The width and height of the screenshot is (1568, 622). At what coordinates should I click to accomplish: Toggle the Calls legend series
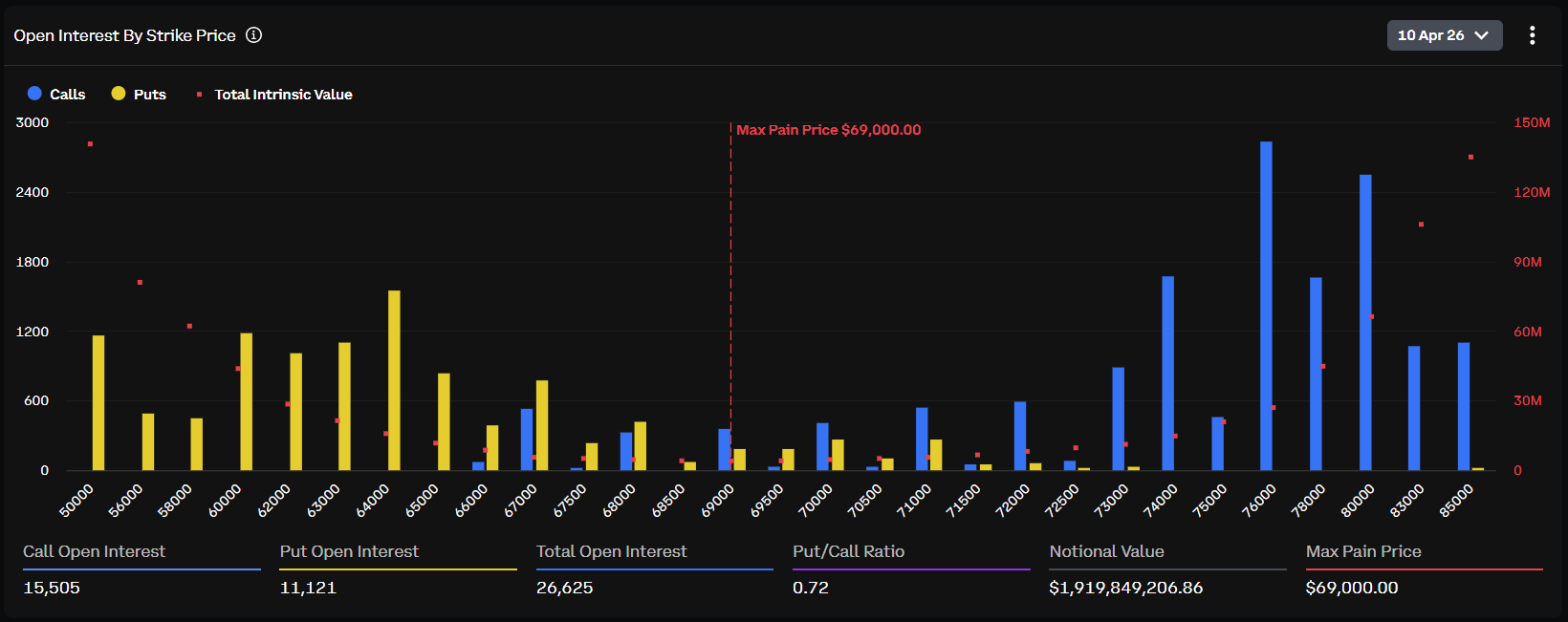point(67,94)
